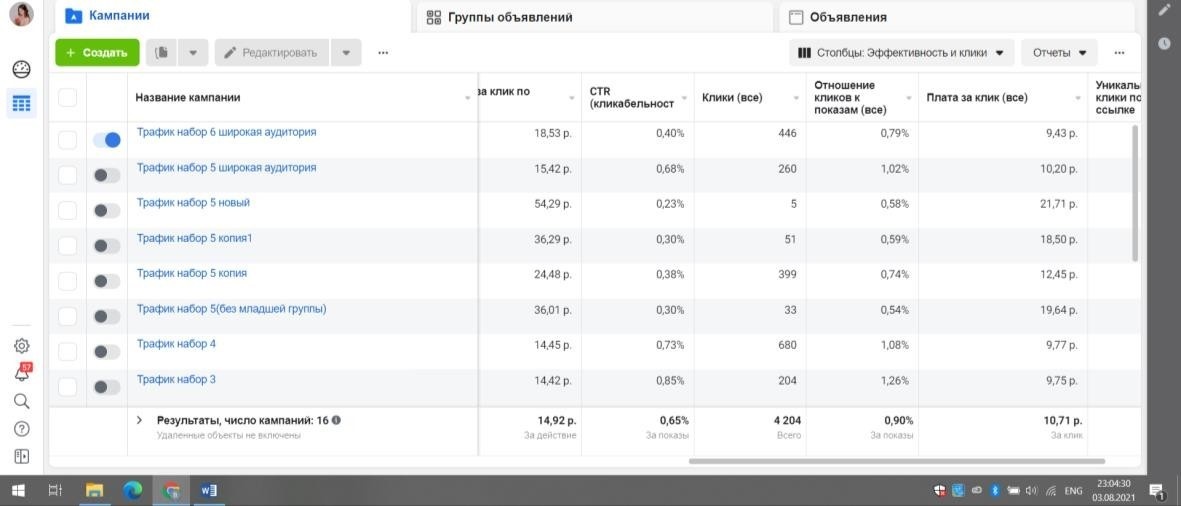Screen dimensions: 1181x506
Task: Enable Трафик набор 3 campaign toggle
Action: tap(107, 387)
